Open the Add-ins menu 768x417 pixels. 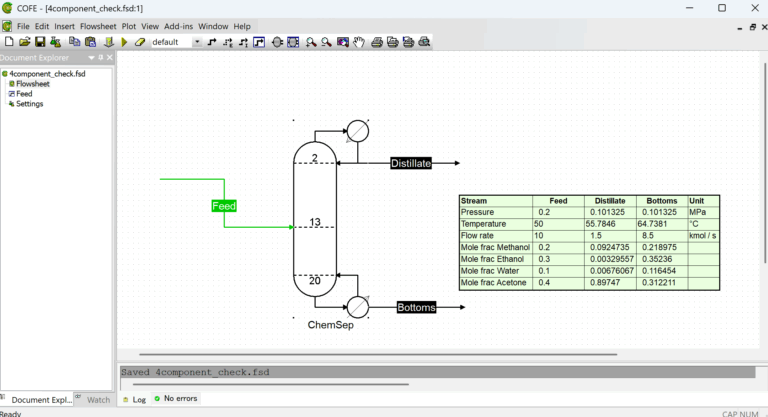coord(179,26)
